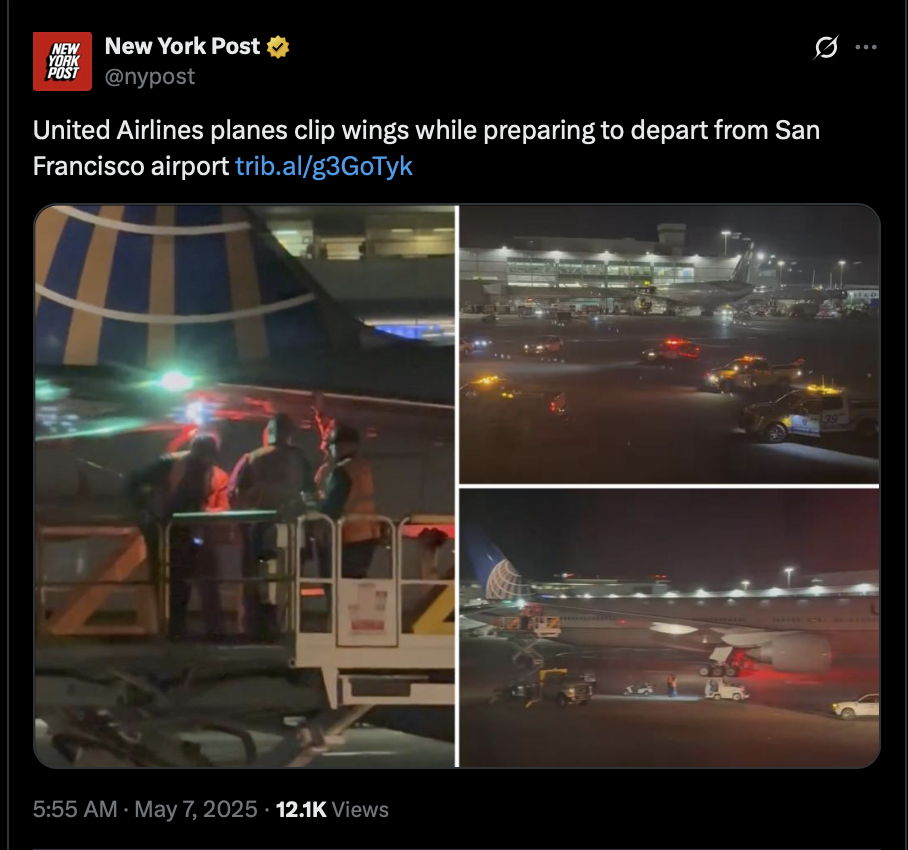Screen dimensions: 908x850
Task: Open the three-dot more options menu
Action: point(866,47)
